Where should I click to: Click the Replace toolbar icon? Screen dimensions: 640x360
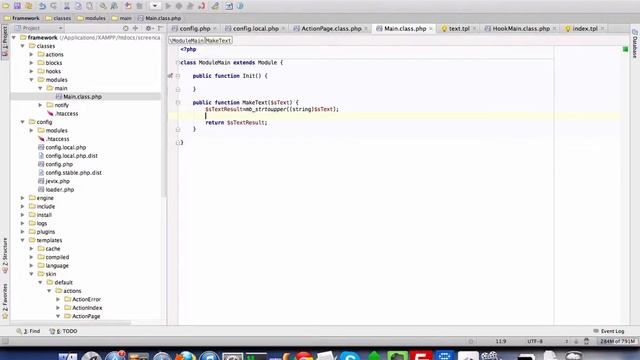114,6
